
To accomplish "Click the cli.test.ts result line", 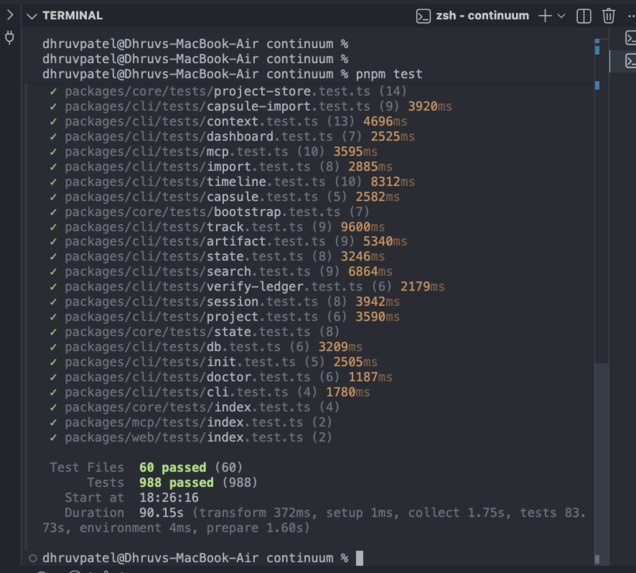I will pos(209,392).
